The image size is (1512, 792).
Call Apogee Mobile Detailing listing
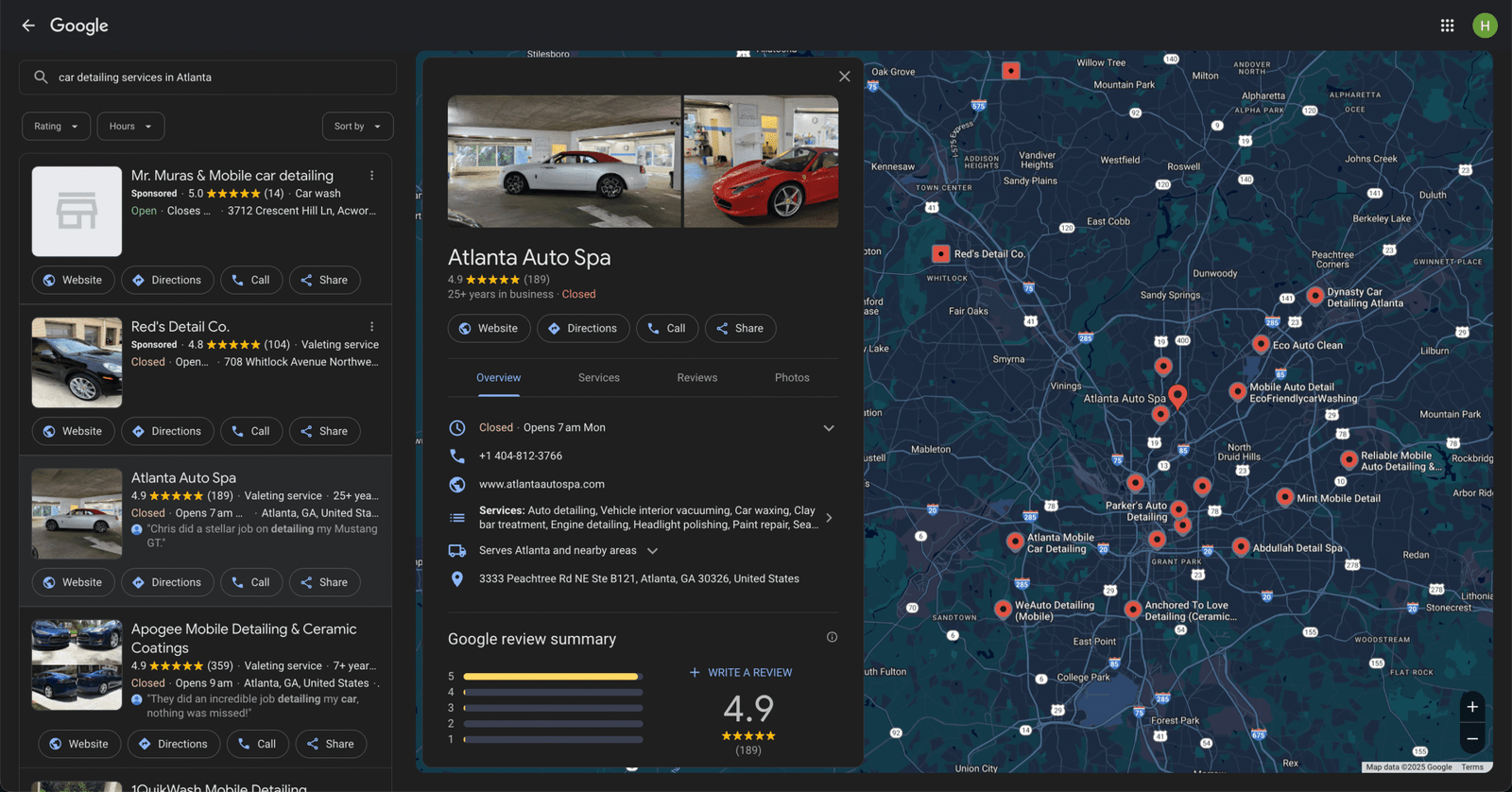pos(258,744)
